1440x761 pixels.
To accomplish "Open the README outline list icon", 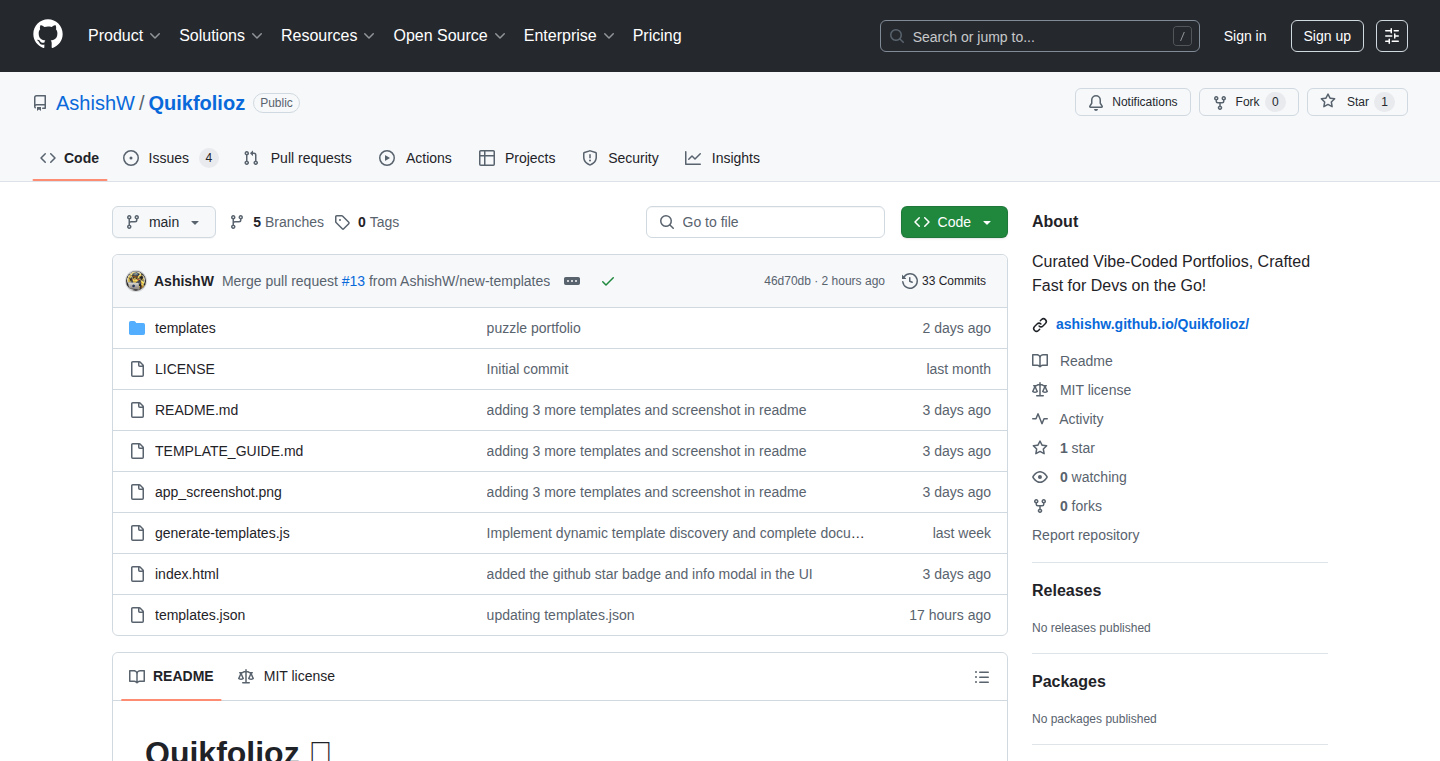I will pyautogui.click(x=982, y=677).
